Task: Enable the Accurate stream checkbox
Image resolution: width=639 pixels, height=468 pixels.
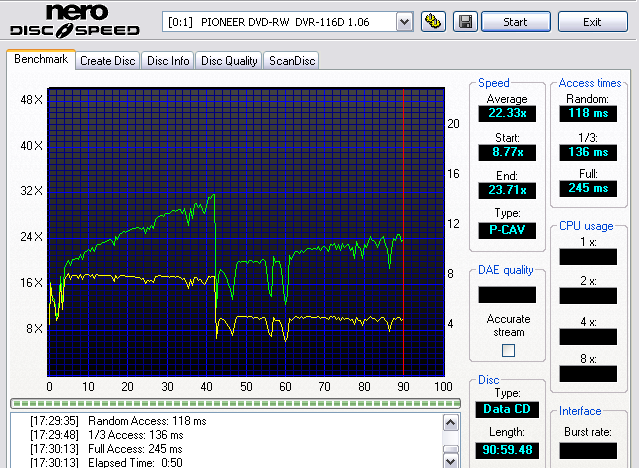Action: click(508, 350)
